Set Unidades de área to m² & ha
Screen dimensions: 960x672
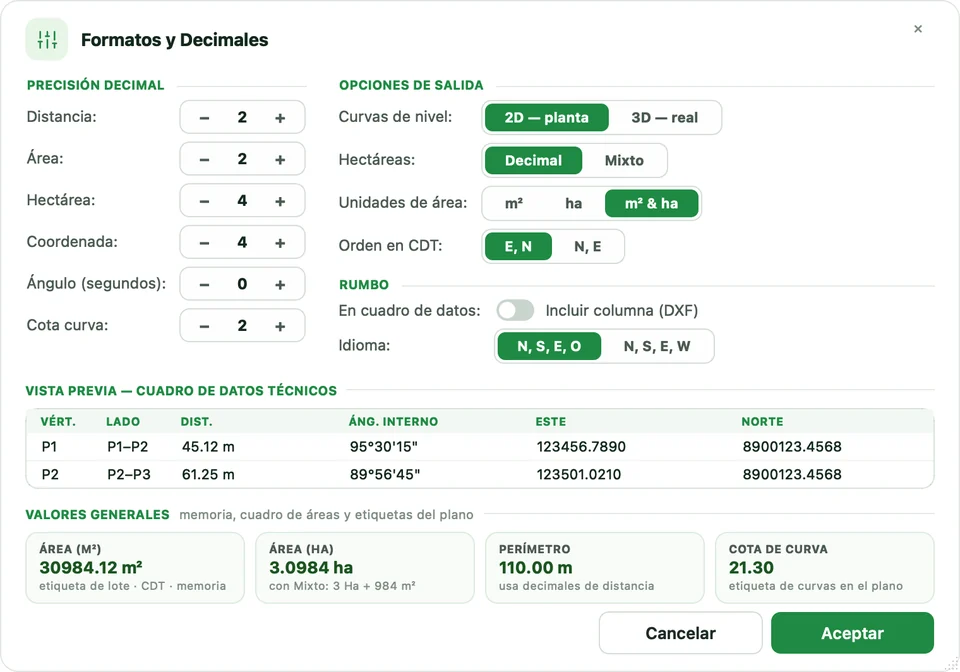[651, 203]
